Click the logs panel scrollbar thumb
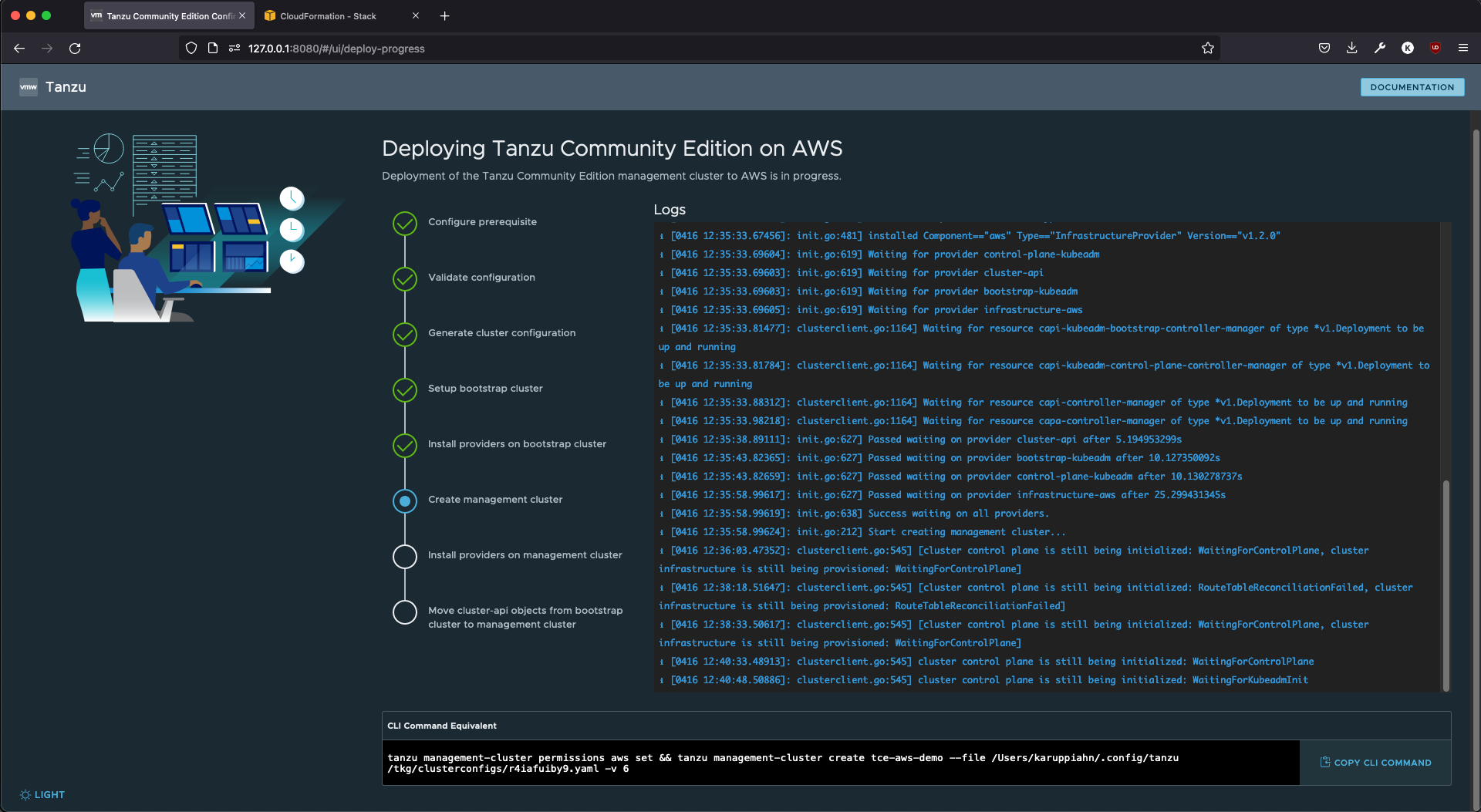 click(1446, 586)
